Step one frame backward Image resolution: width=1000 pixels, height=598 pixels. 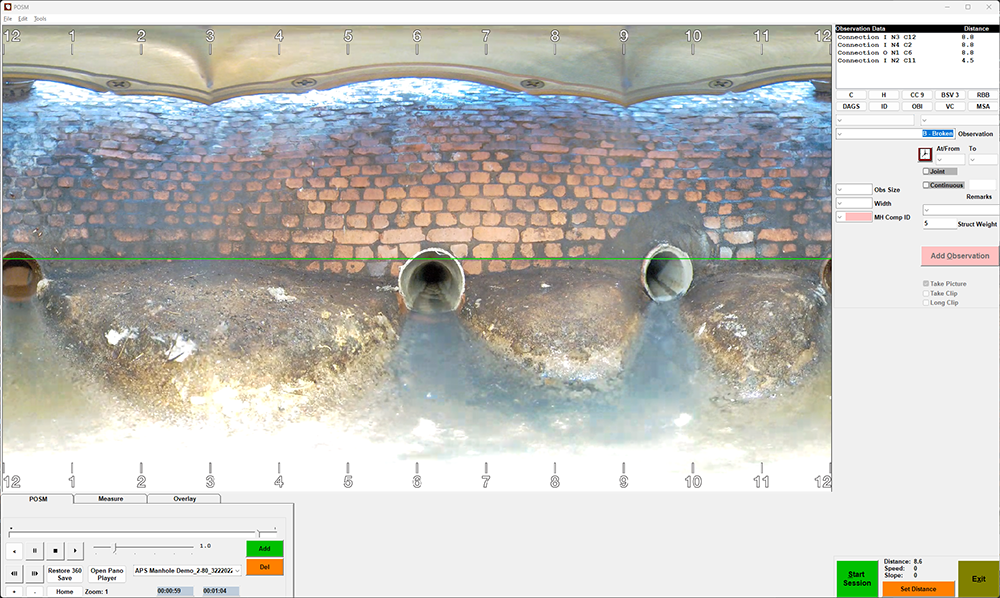tap(14, 573)
